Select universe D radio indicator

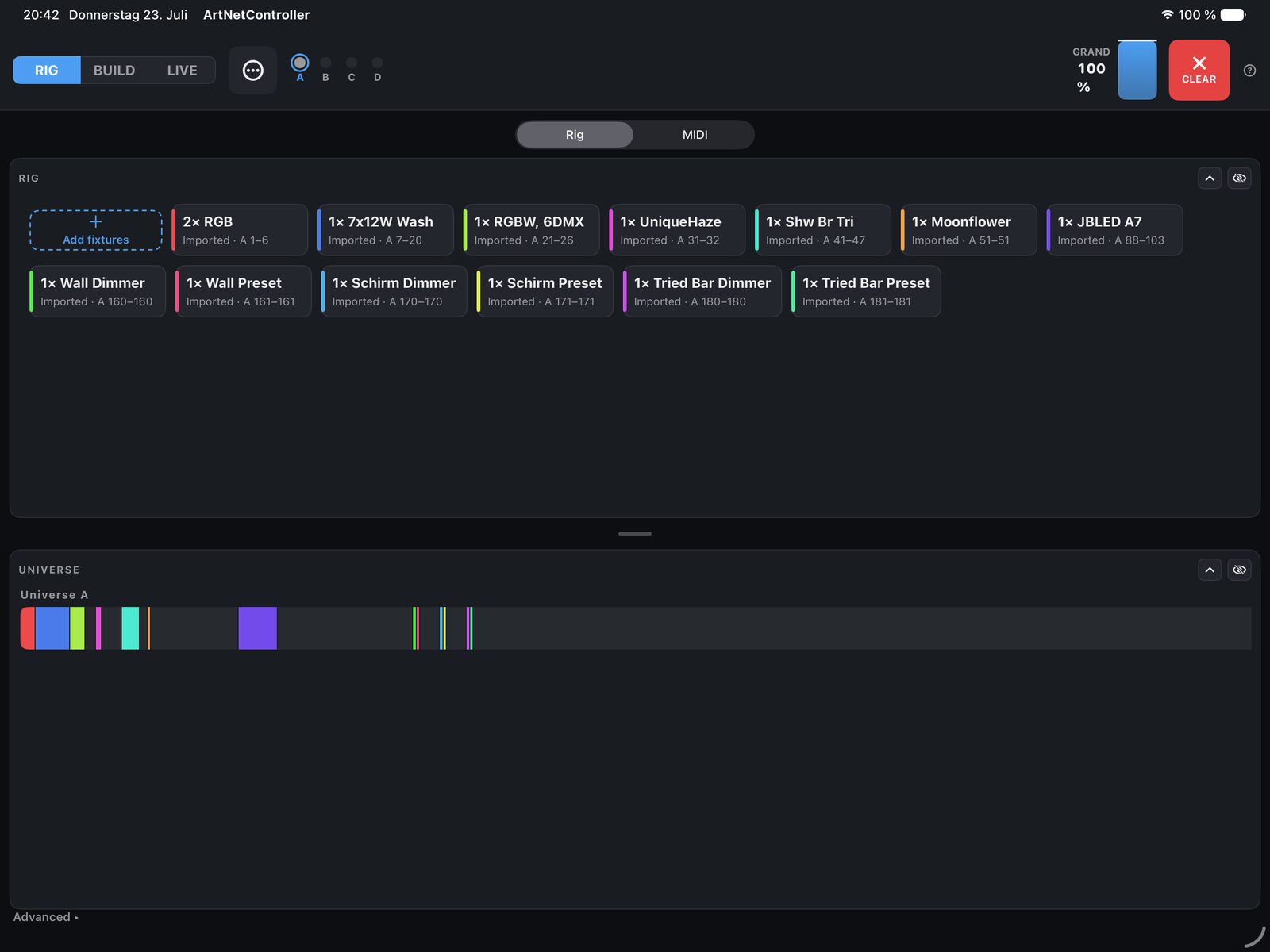[x=377, y=63]
